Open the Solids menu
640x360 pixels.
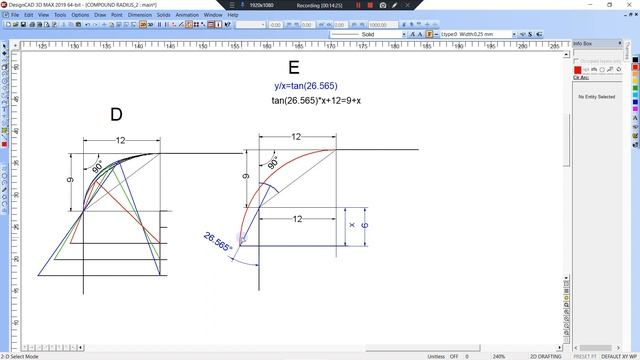pos(164,15)
